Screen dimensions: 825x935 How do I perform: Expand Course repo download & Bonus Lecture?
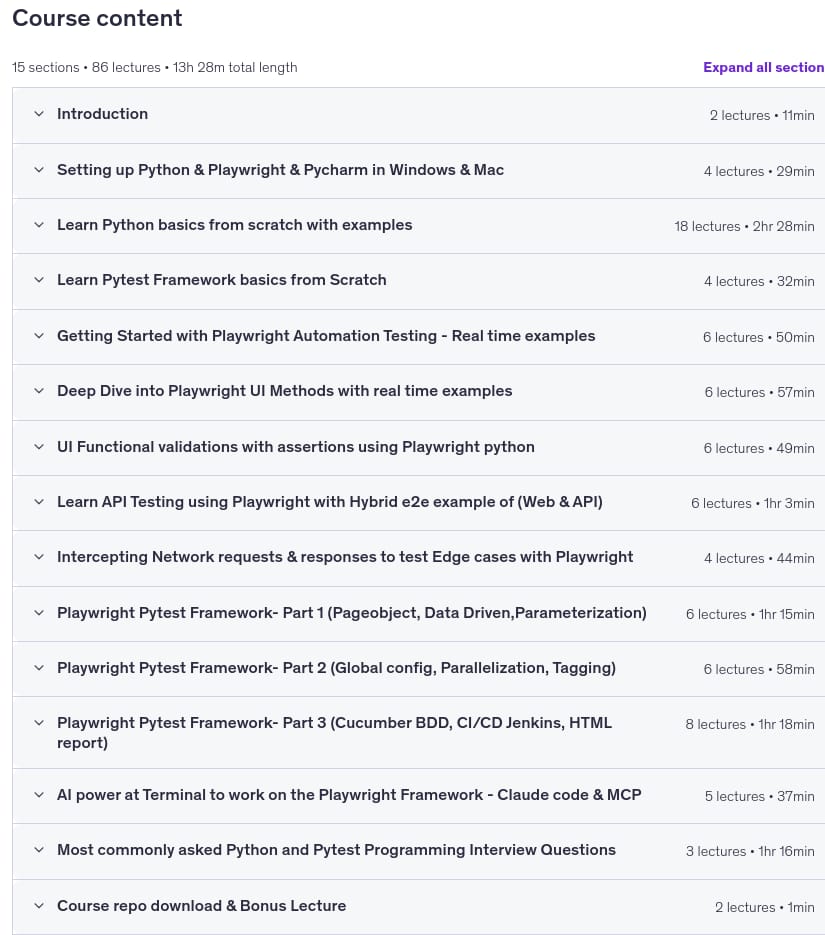[x=201, y=906]
